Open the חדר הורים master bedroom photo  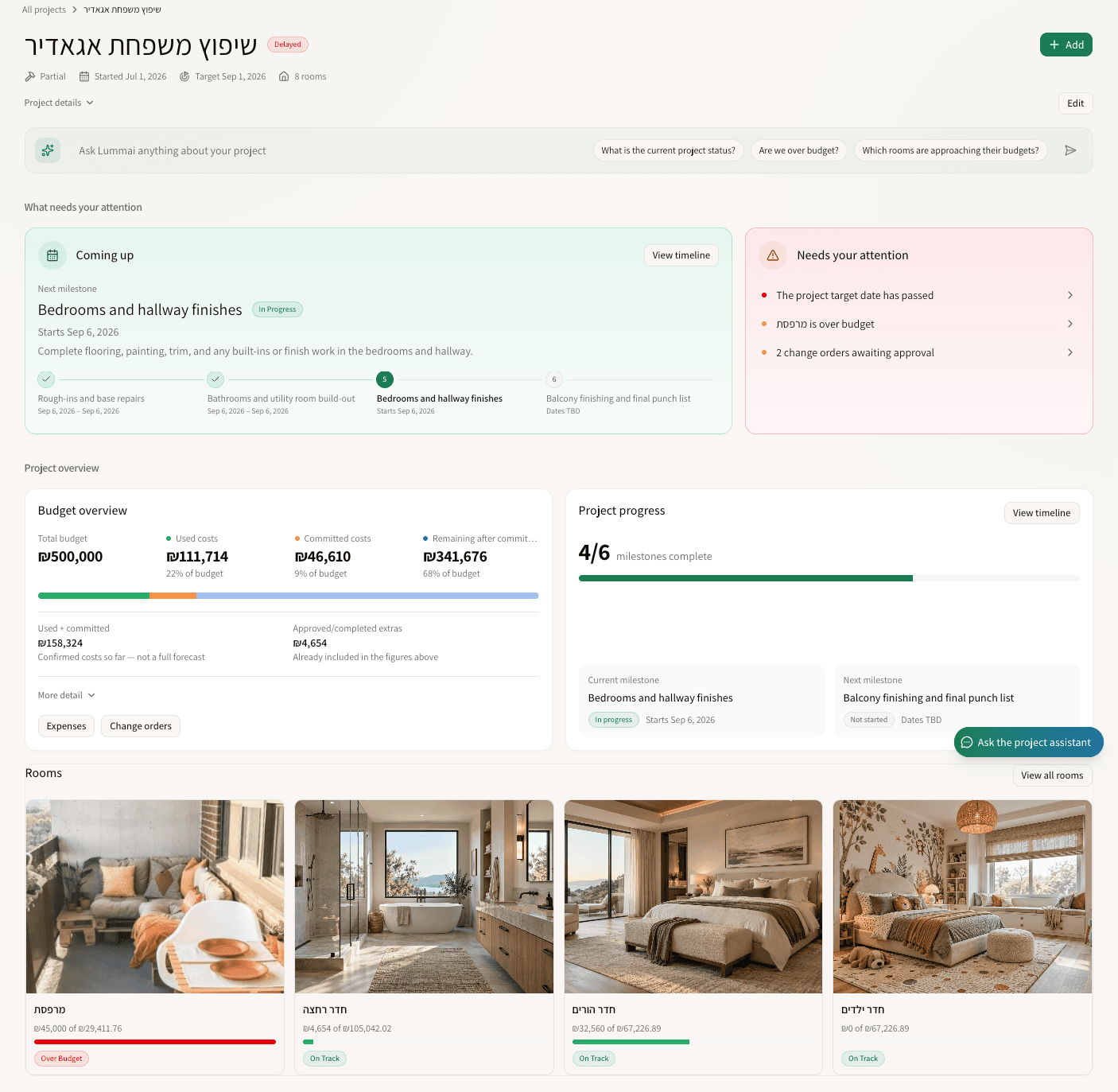pyautogui.click(x=693, y=896)
